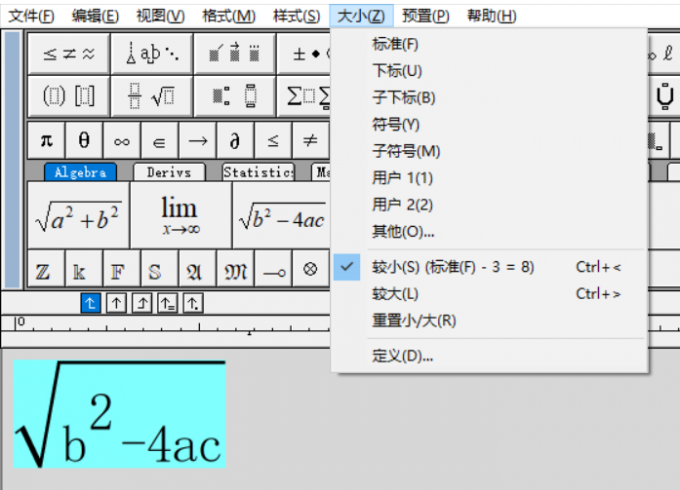Click the ruler at the 0 mark
This screenshot has width=680, height=490.
point(20,322)
